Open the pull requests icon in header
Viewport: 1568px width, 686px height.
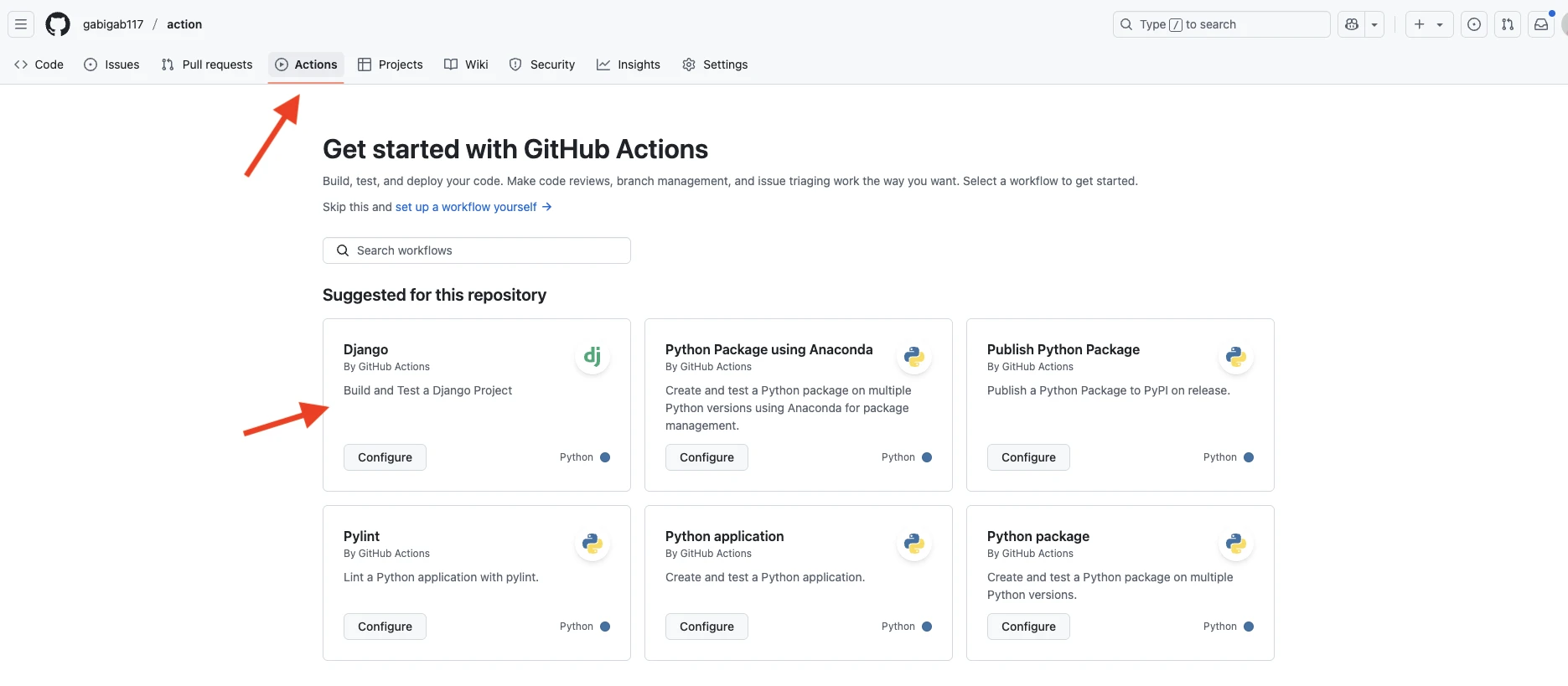pyautogui.click(x=1507, y=24)
